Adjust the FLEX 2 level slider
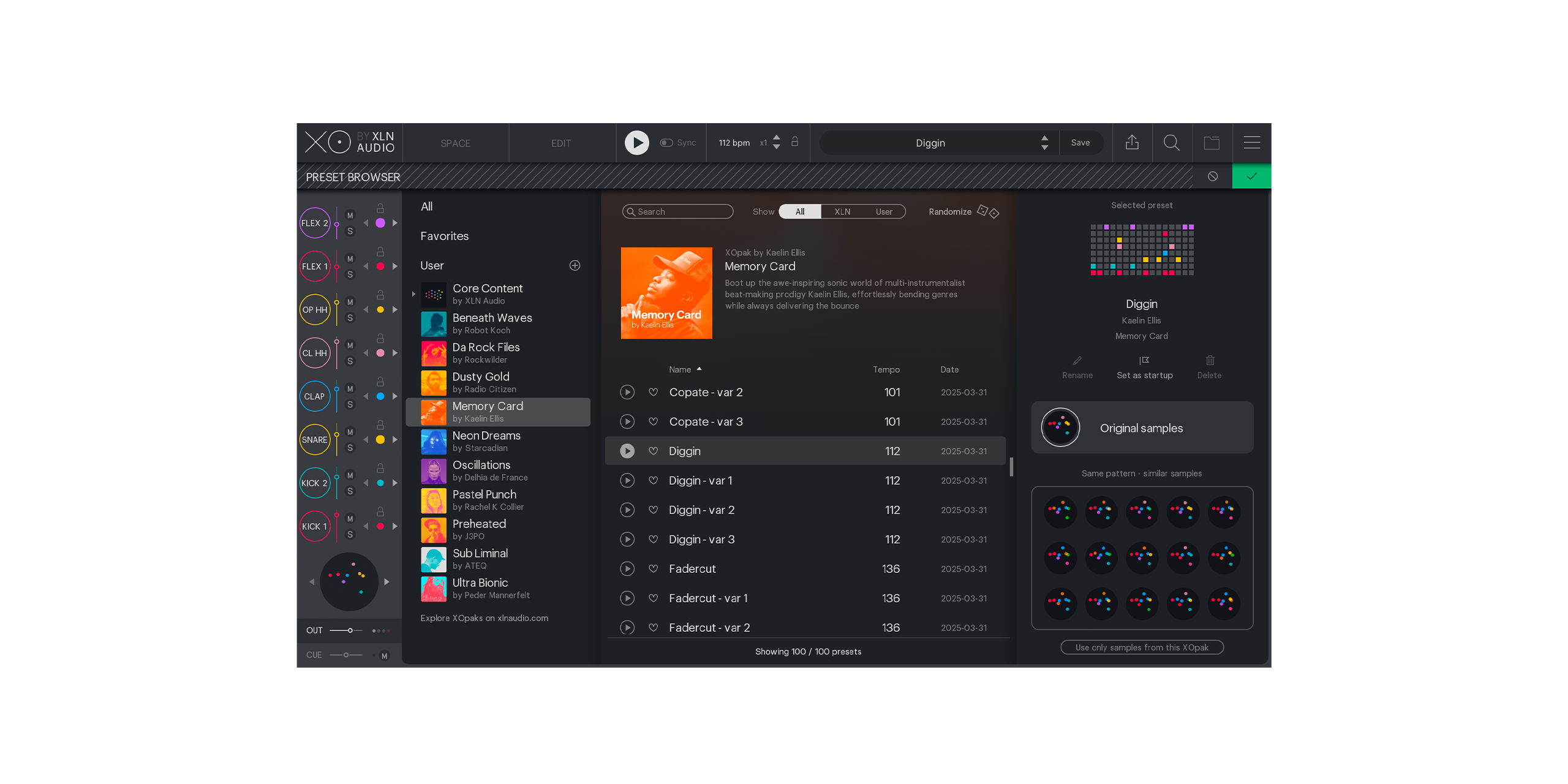 tap(336, 223)
